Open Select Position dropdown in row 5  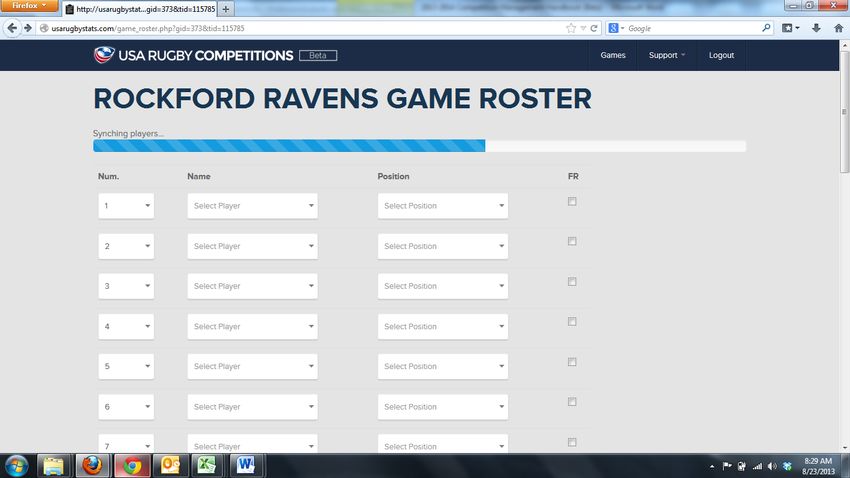click(x=442, y=366)
